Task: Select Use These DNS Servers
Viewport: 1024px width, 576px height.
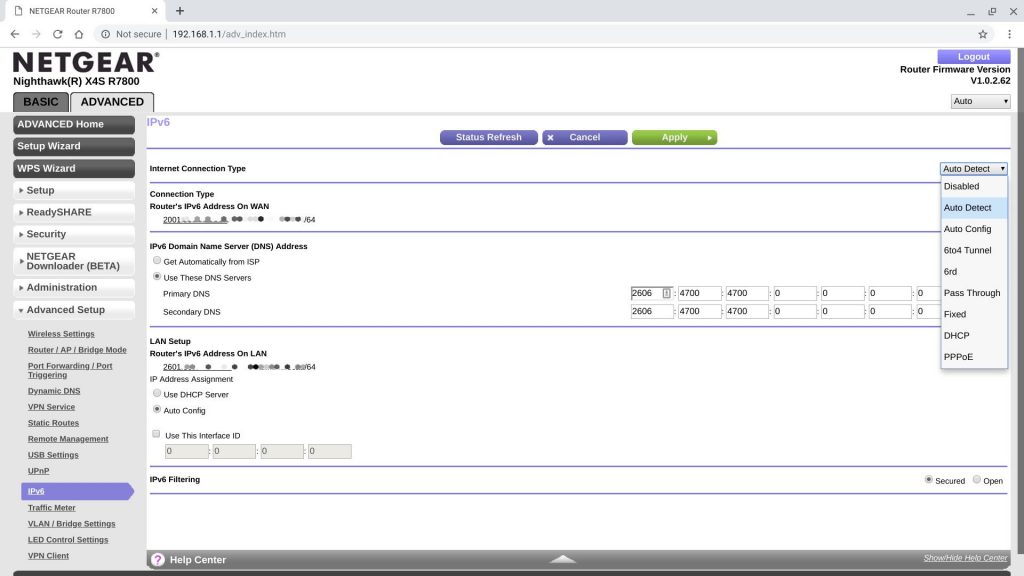Action: (x=157, y=277)
